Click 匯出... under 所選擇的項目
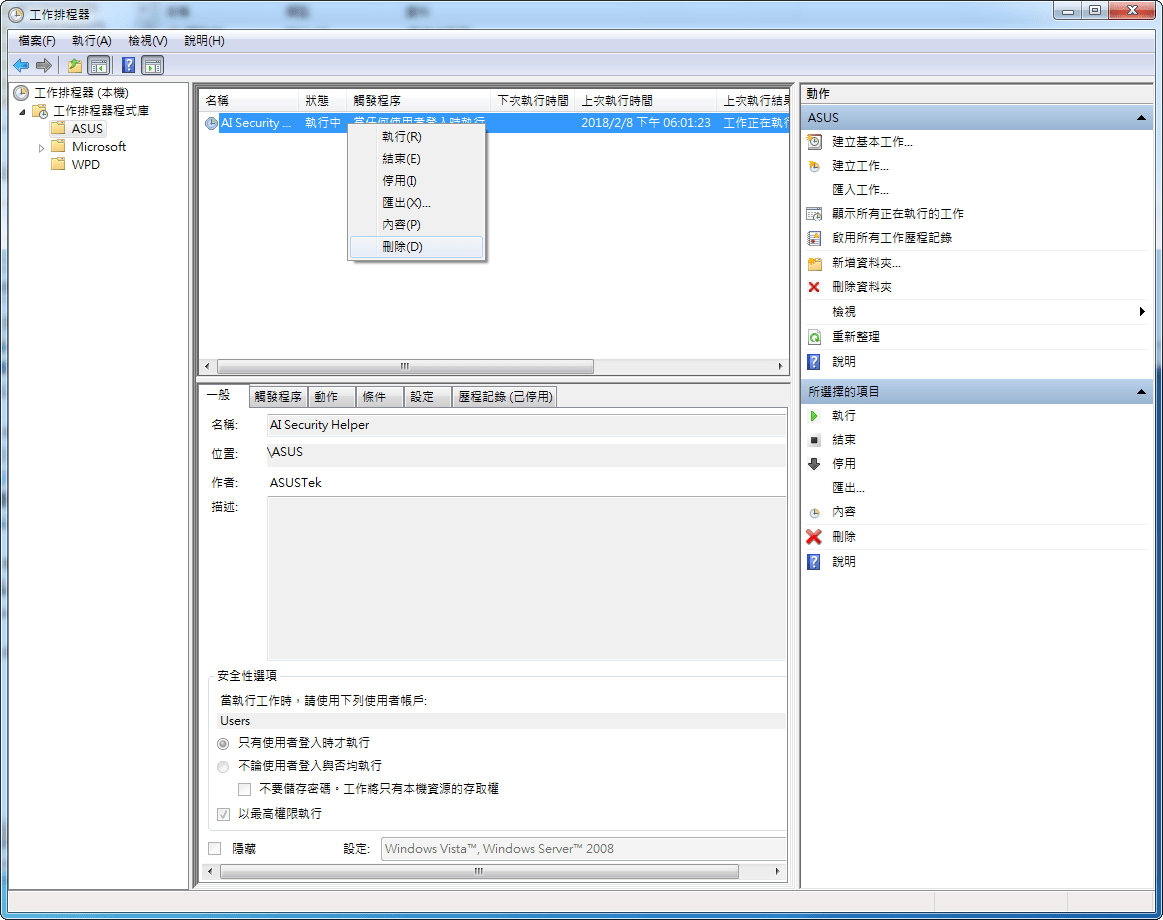Image resolution: width=1163 pixels, height=920 pixels. (848, 488)
